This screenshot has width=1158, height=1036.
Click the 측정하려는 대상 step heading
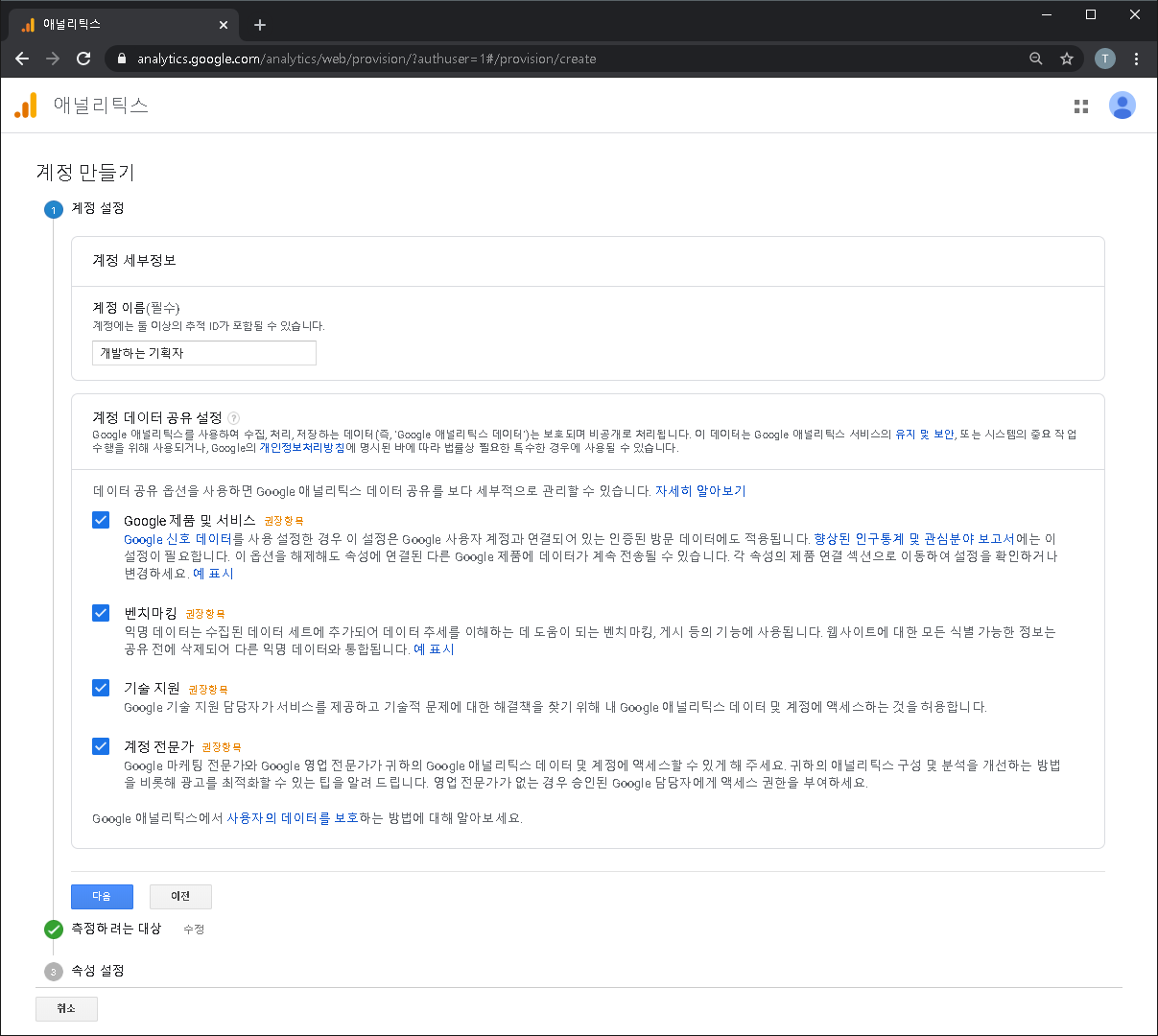(116, 929)
